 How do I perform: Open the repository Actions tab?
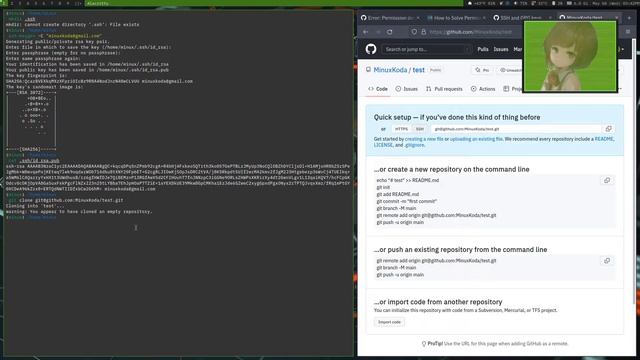(x=483, y=89)
